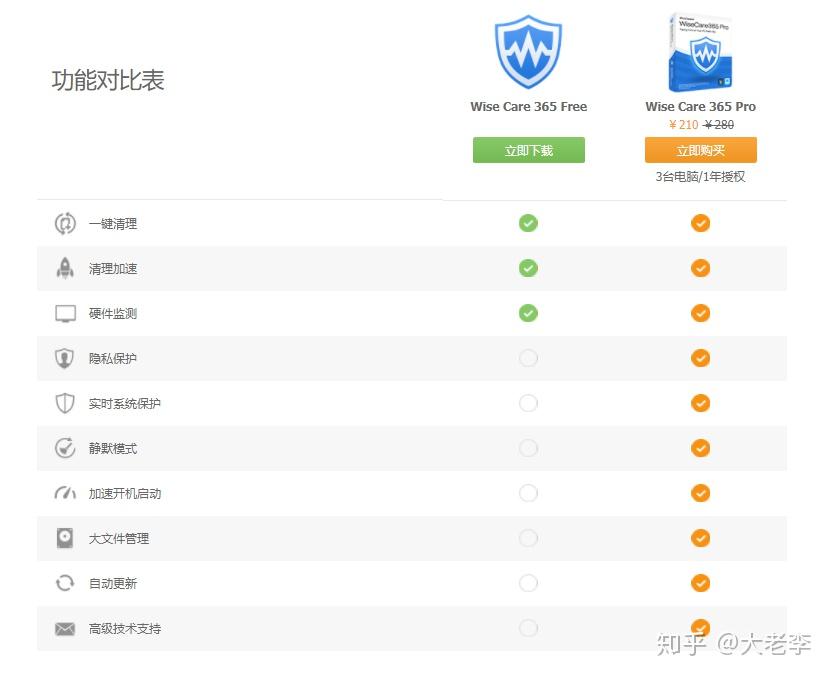Click the Wise Care 365 Pro box image
Image resolution: width=832 pixels, height=677 pixels.
[700, 52]
